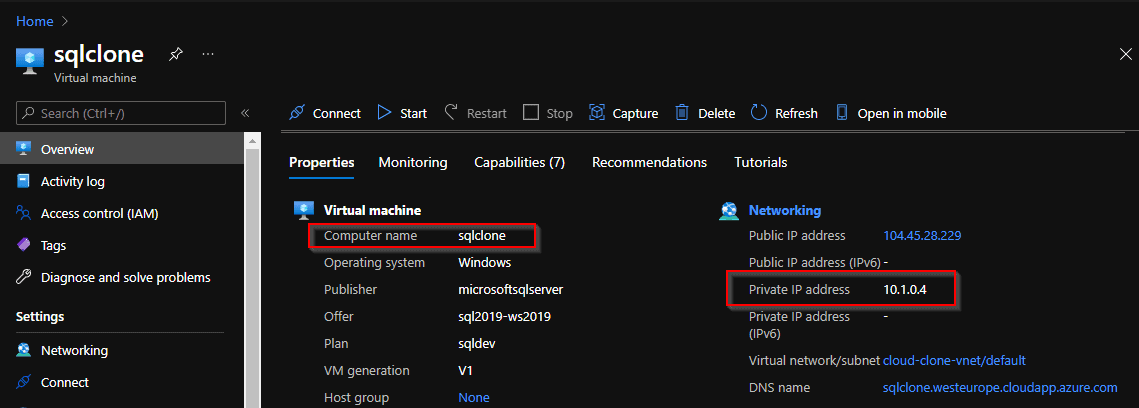
Task: Click the Activity log icon
Action: point(24,181)
